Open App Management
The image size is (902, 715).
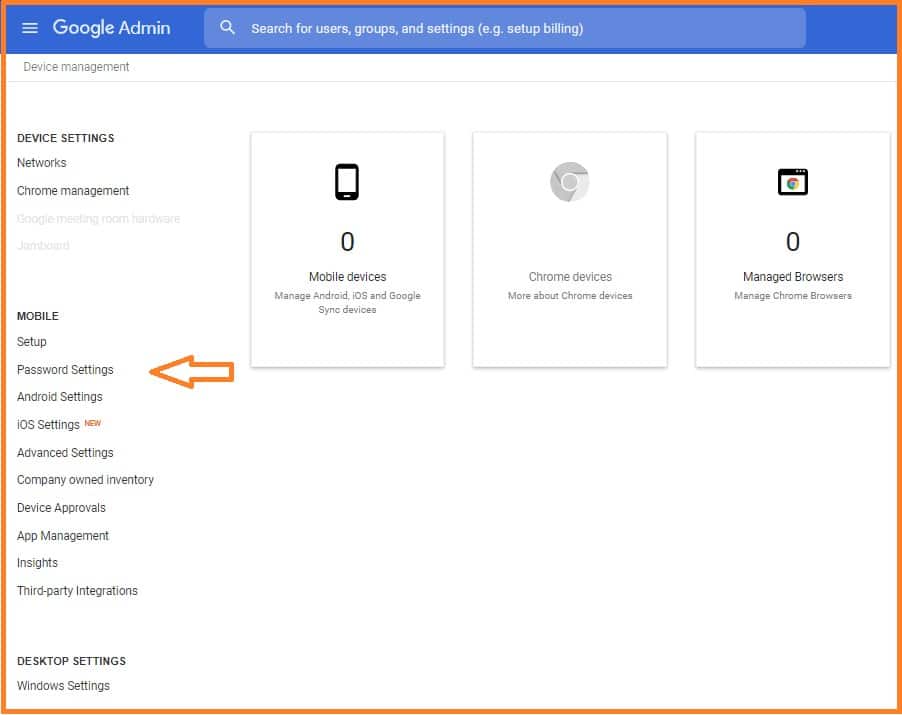click(x=63, y=536)
